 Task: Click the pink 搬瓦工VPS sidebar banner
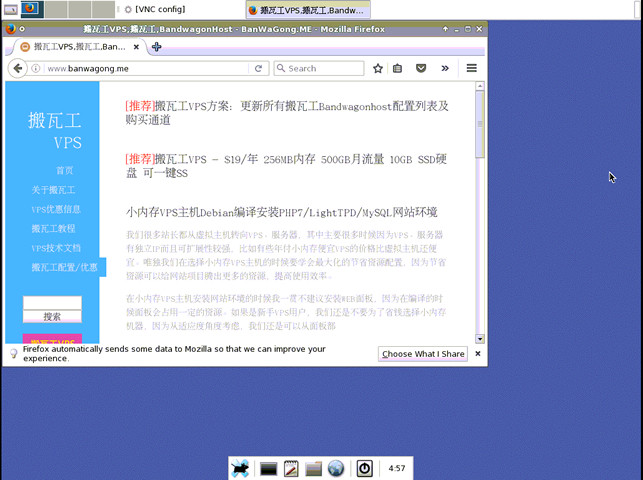[52, 339]
